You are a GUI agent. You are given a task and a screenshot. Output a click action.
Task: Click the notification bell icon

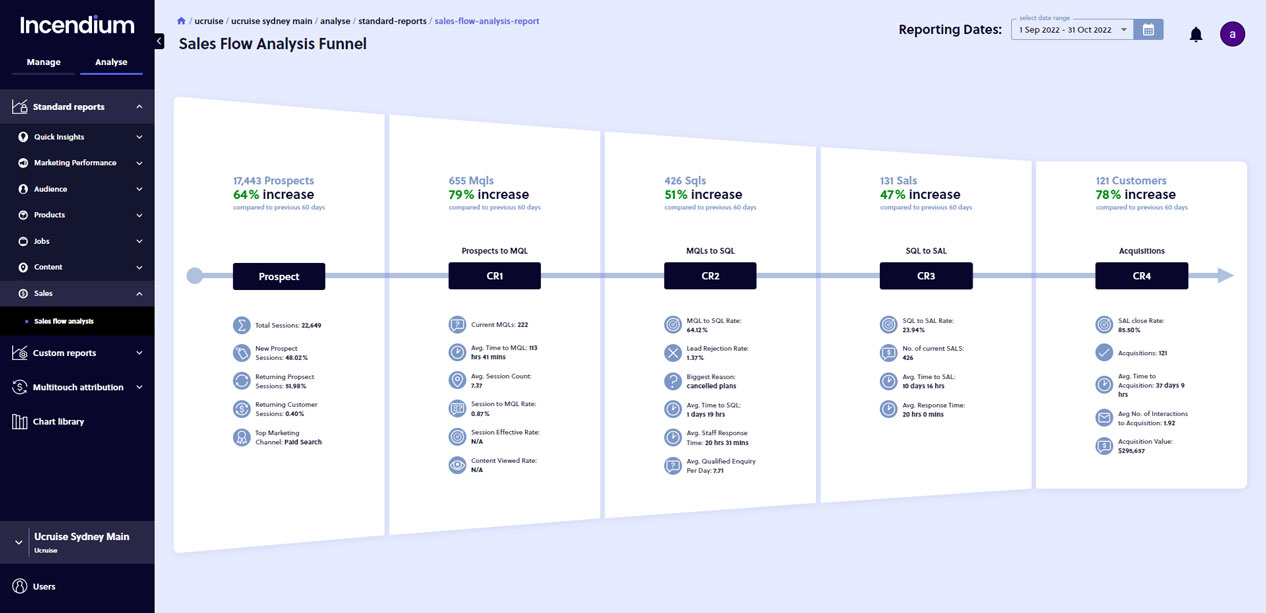pyautogui.click(x=1195, y=35)
